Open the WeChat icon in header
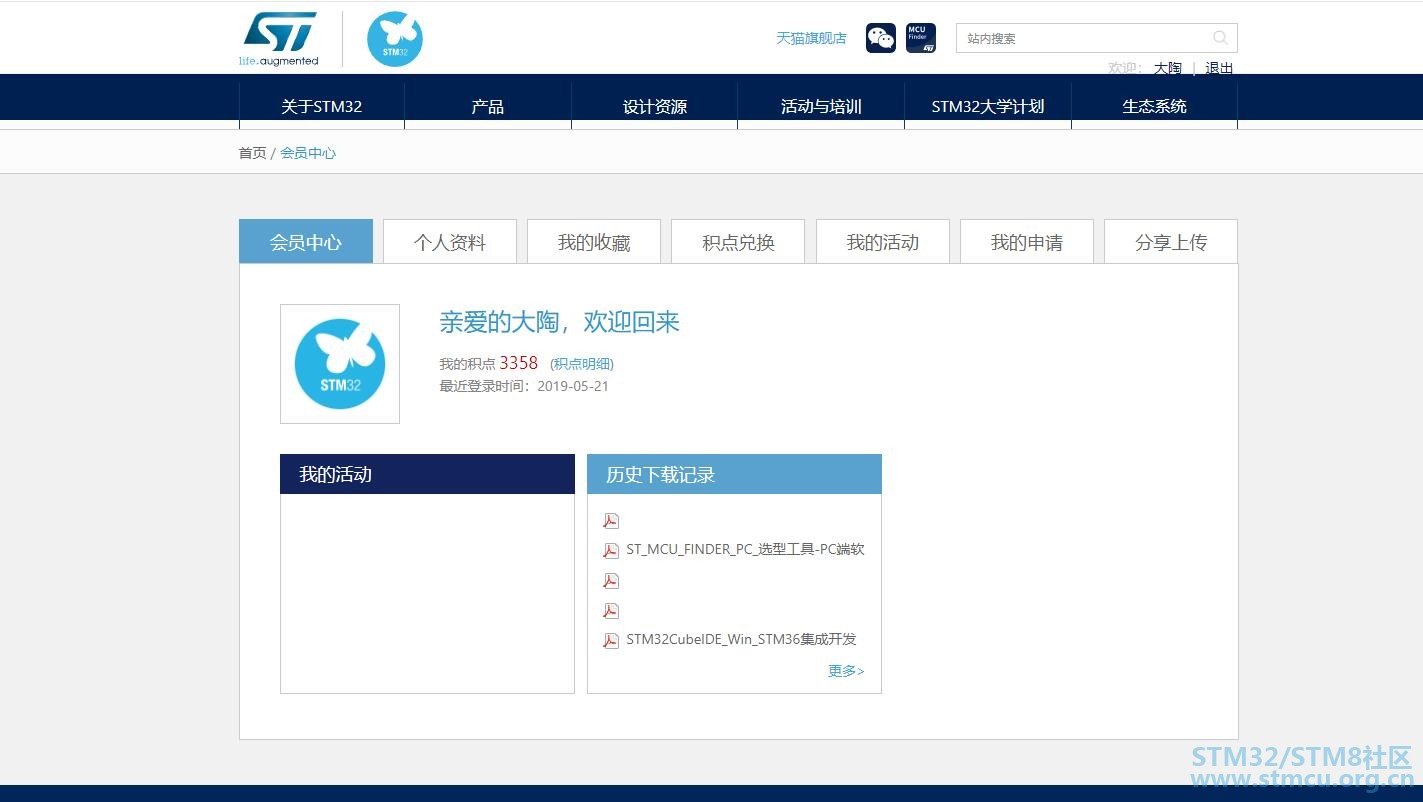The height and width of the screenshot is (802, 1423). pyautogui.click(x=881, y=38)
